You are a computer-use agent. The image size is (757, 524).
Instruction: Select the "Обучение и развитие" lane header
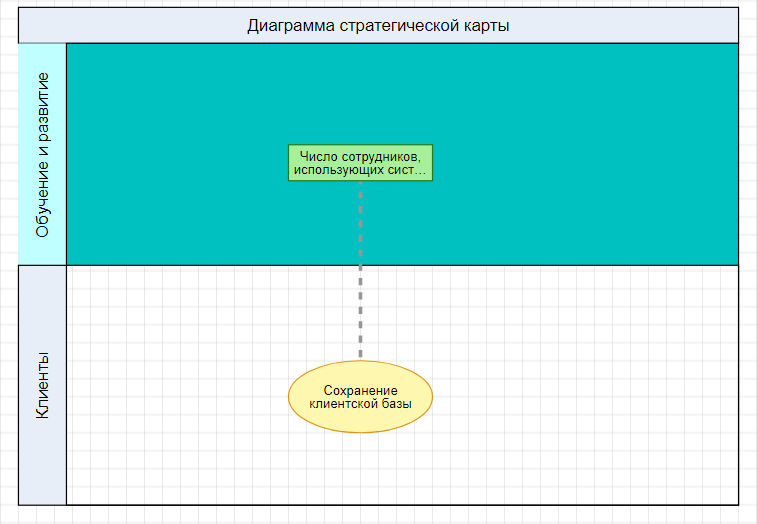[42, 154]
